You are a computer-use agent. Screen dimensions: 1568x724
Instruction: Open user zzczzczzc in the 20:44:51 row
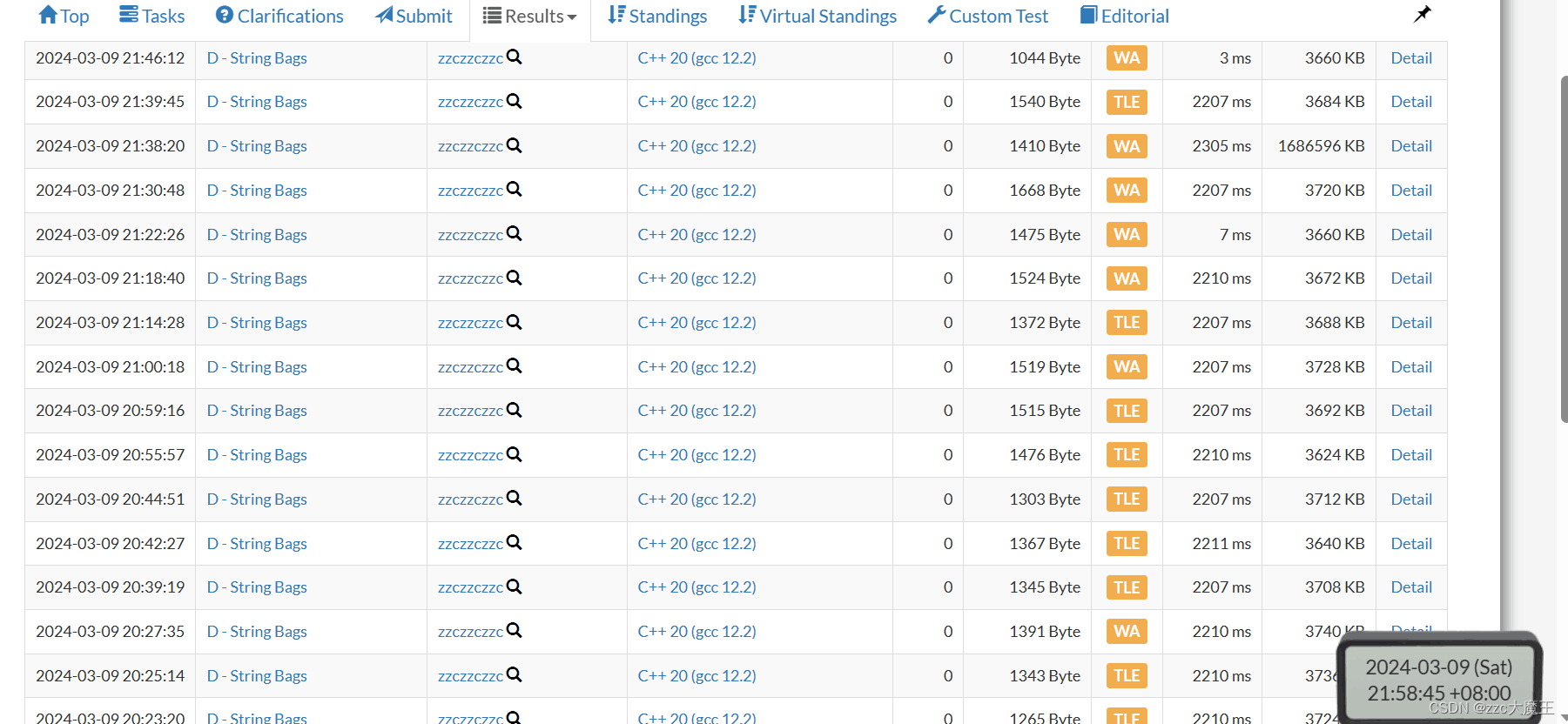(470, 499)
